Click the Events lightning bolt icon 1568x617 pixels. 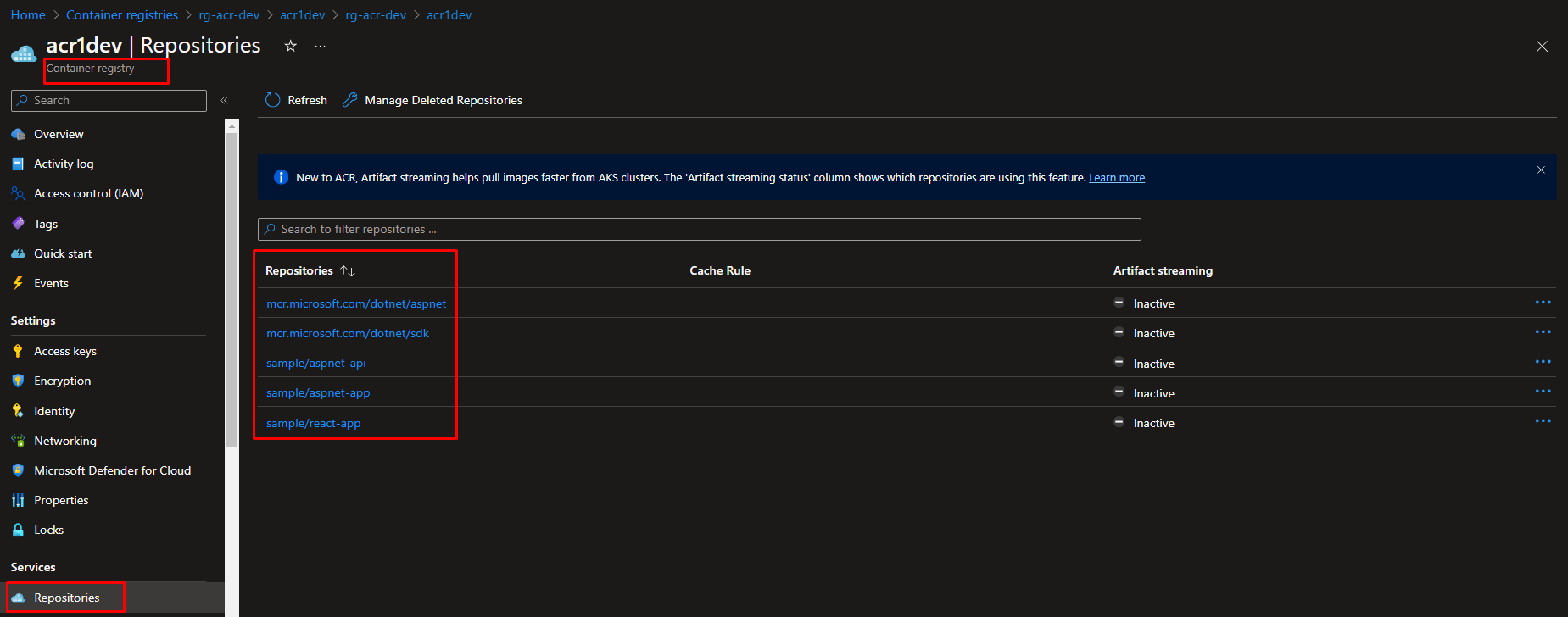[x=18, y=283]
